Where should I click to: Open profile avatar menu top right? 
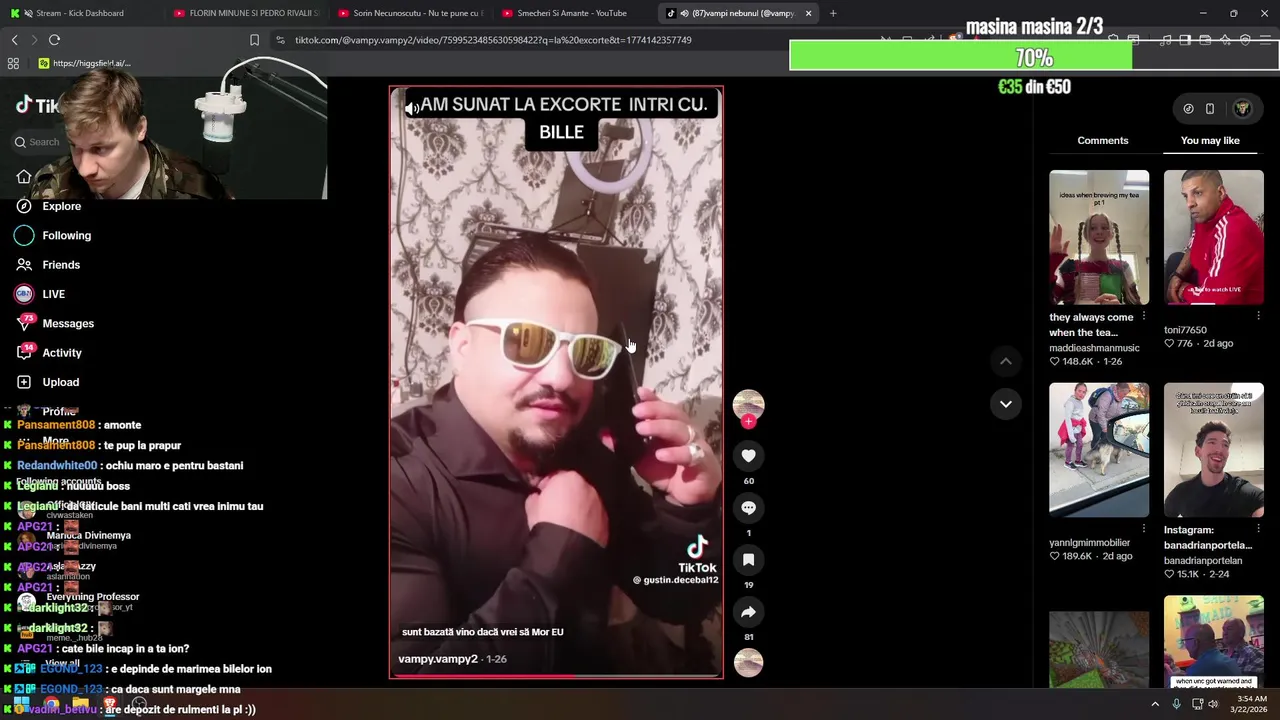point(1242,108)
